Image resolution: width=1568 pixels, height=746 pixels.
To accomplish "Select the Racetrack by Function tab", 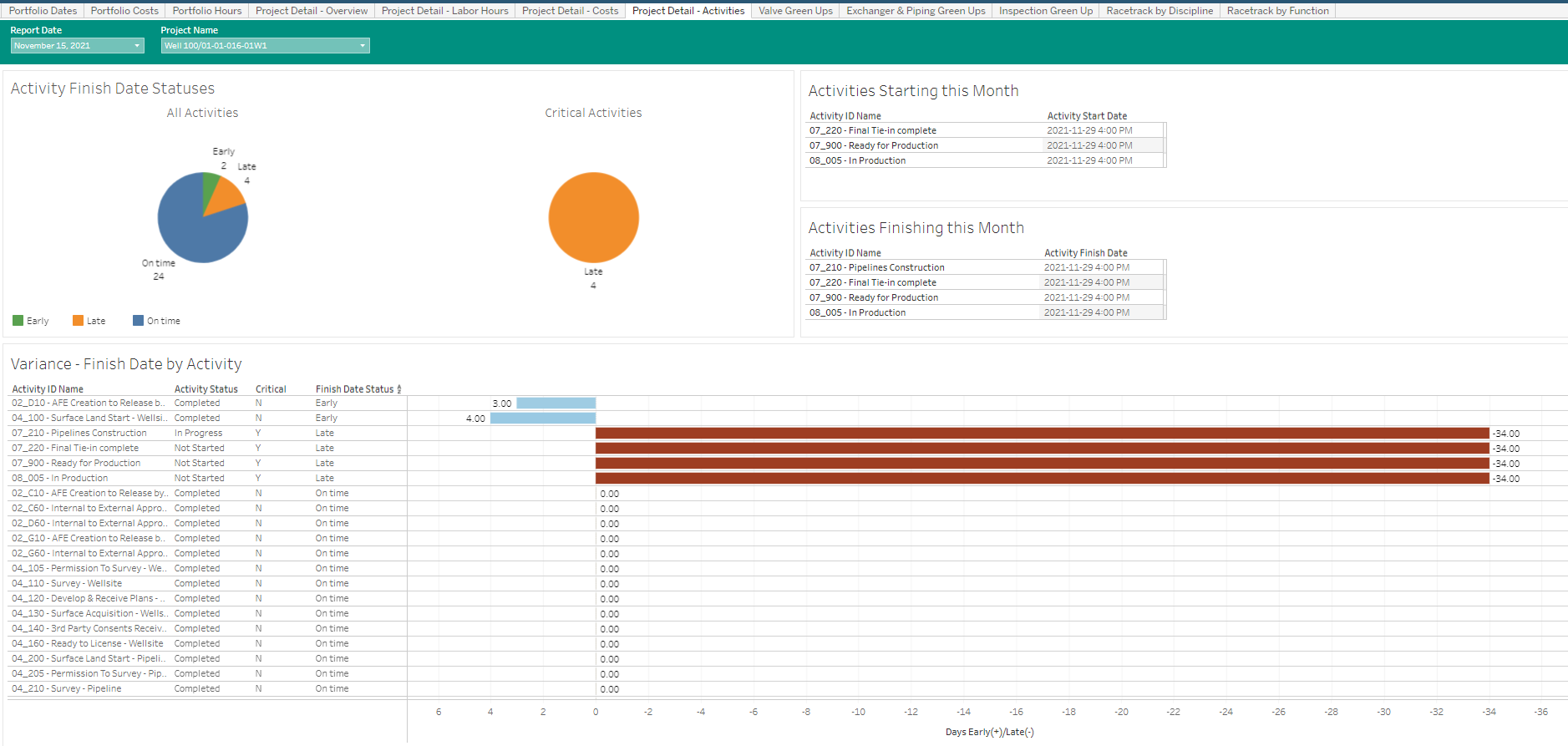I will 1277,11.
